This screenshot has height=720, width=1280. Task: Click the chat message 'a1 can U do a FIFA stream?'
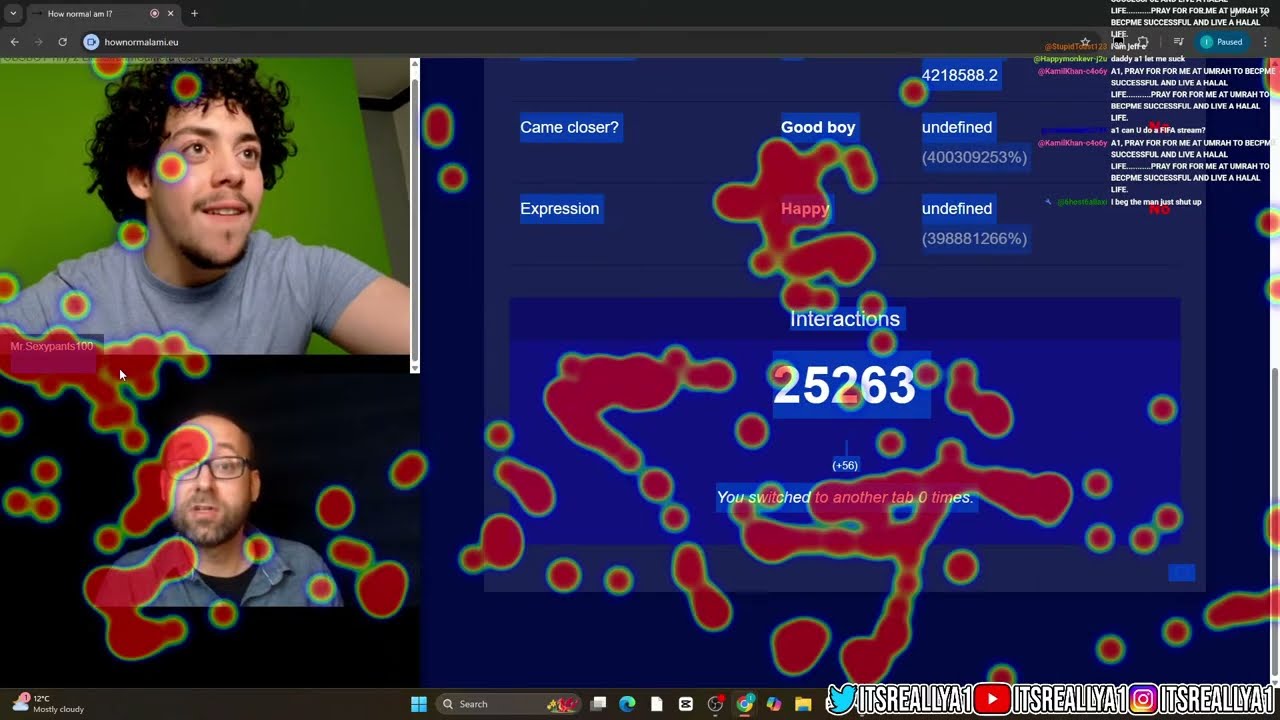[1158, 130]
